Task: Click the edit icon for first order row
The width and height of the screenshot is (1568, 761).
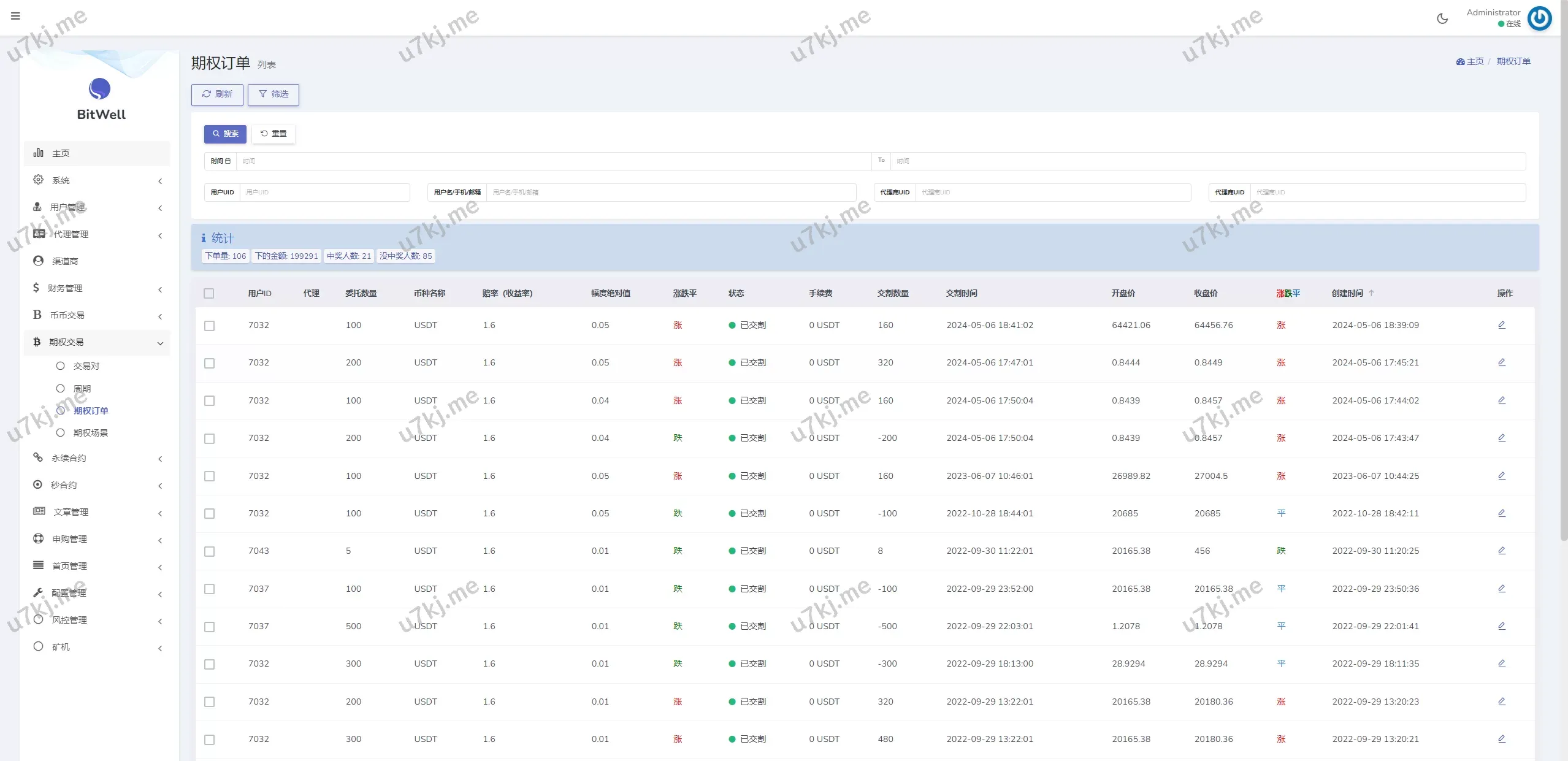Action: coord(1501,325)
